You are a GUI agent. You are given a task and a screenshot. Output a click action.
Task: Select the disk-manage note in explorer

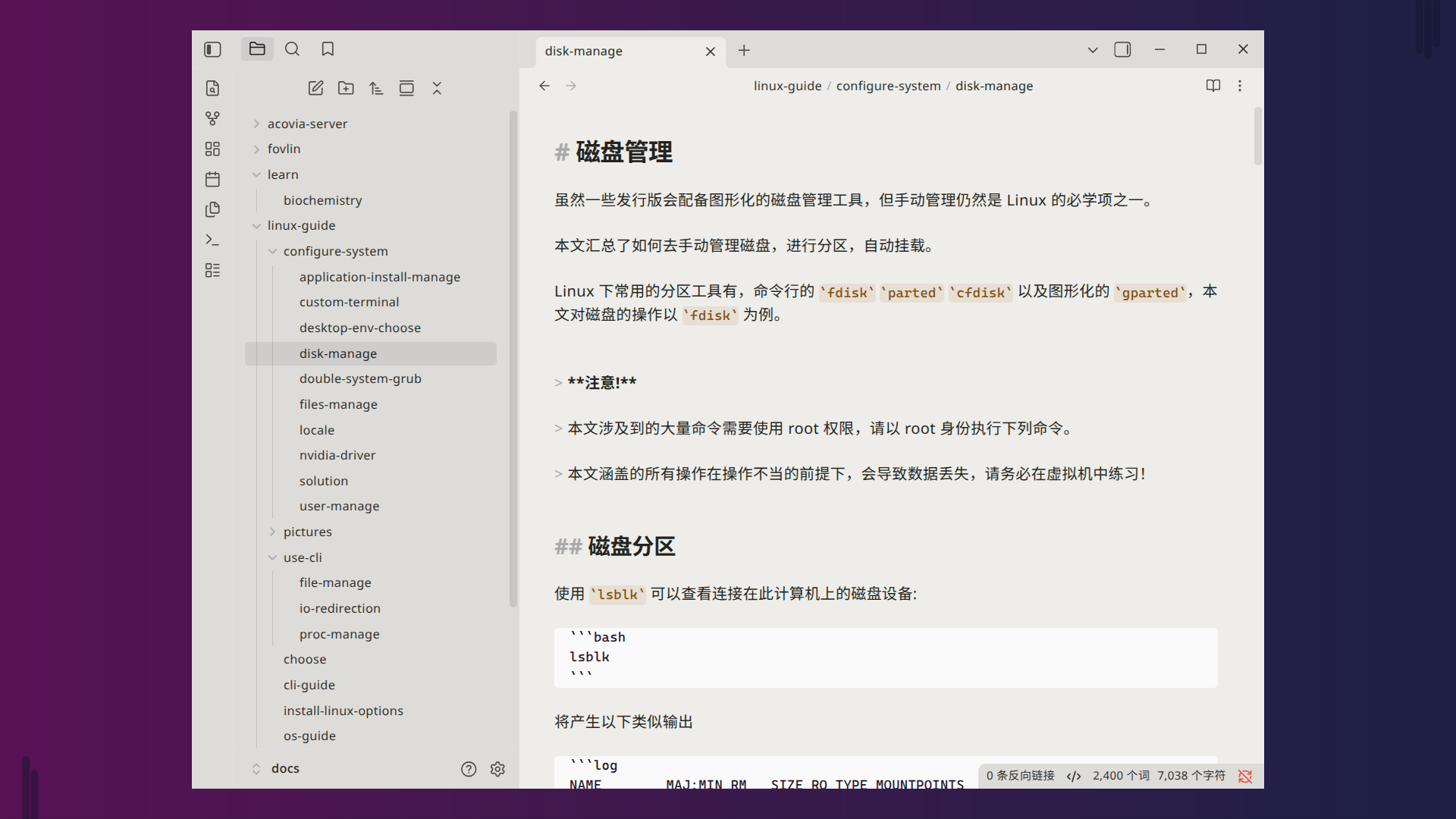point(371,353)
